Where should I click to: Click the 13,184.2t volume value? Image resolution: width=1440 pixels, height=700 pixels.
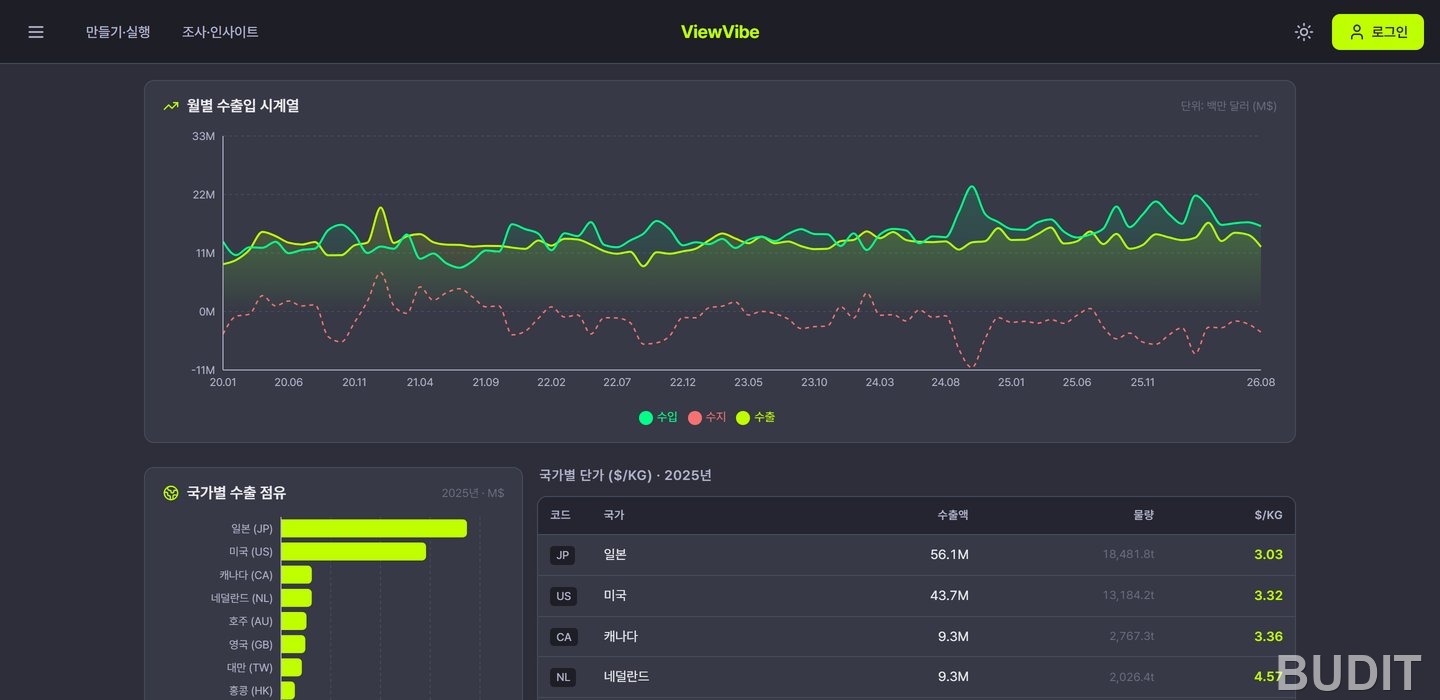tap(1128, 596)
